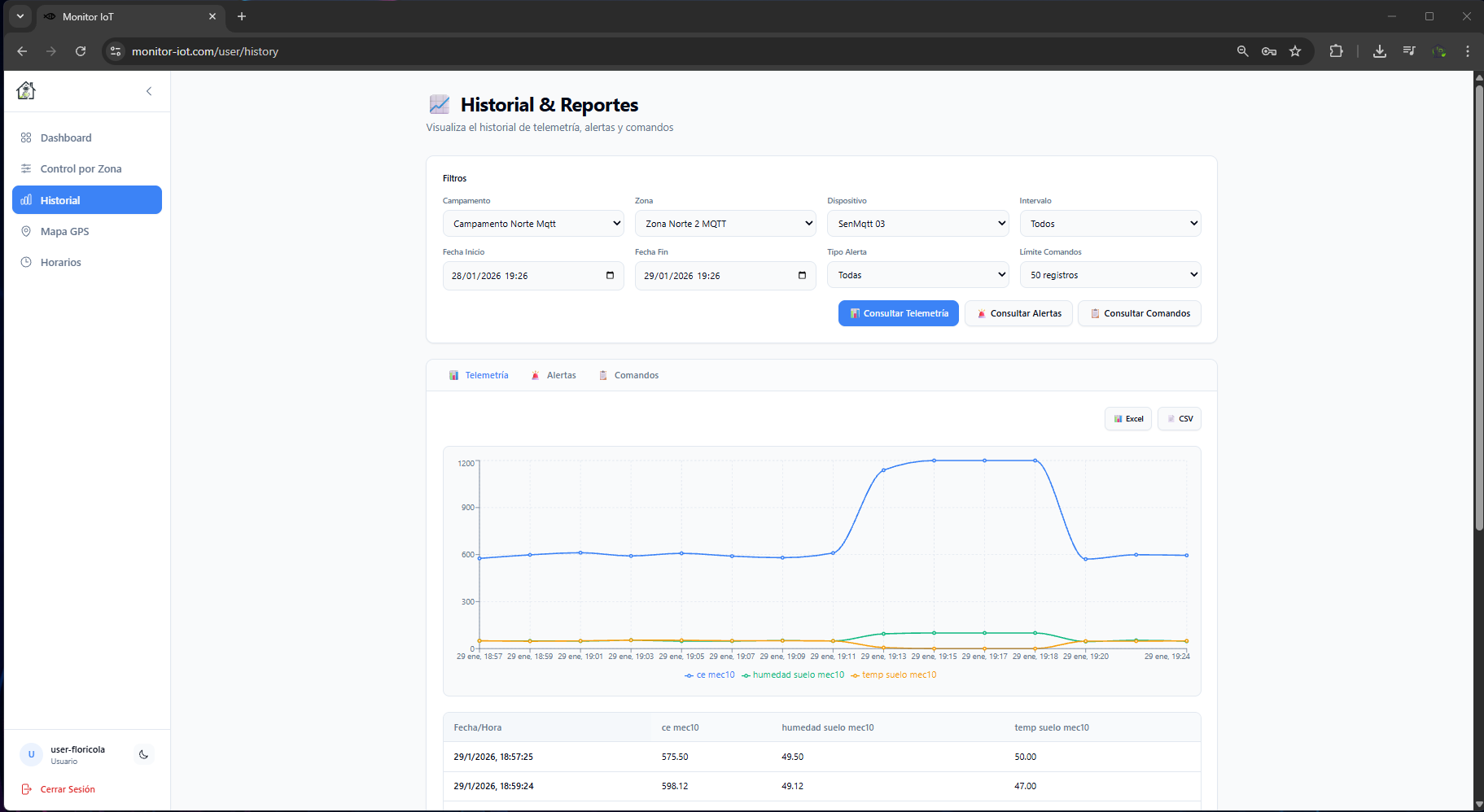Toggle the temp suelo mec10 legend entry

click(894, 675)
